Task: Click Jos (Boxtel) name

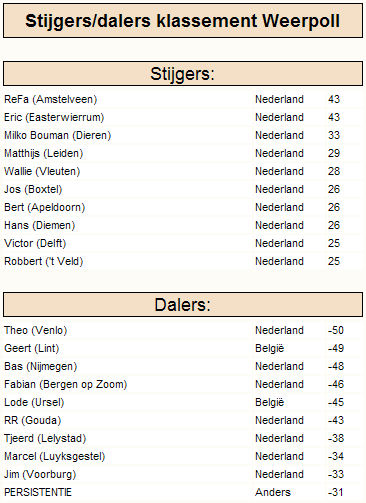Action: click(33, 189)
